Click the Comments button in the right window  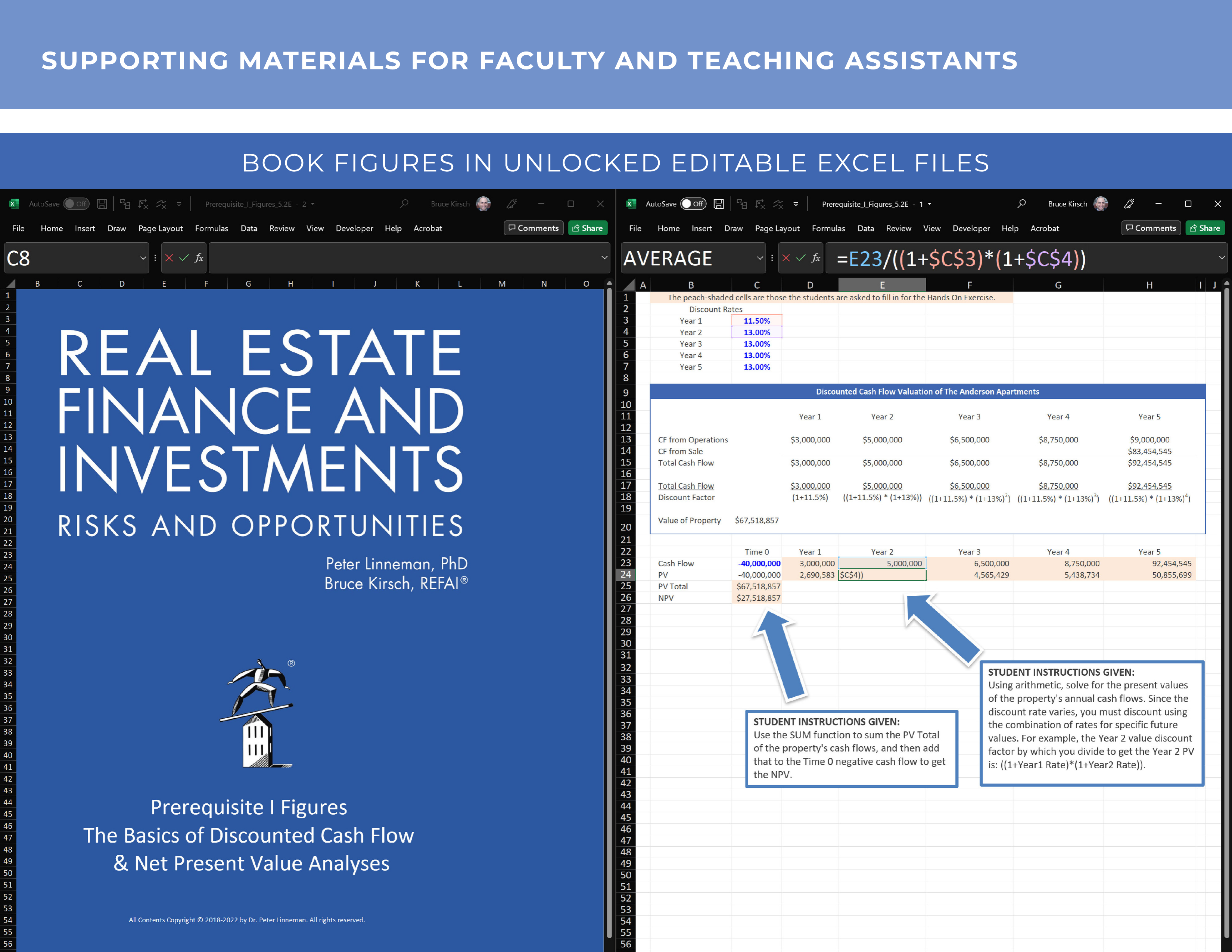tap(1151, 228)
